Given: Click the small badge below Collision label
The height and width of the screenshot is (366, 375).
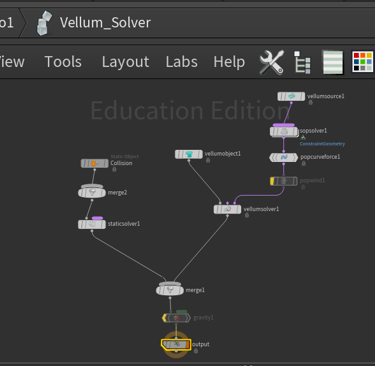Looking at the screenshot, I should [114, 169].
